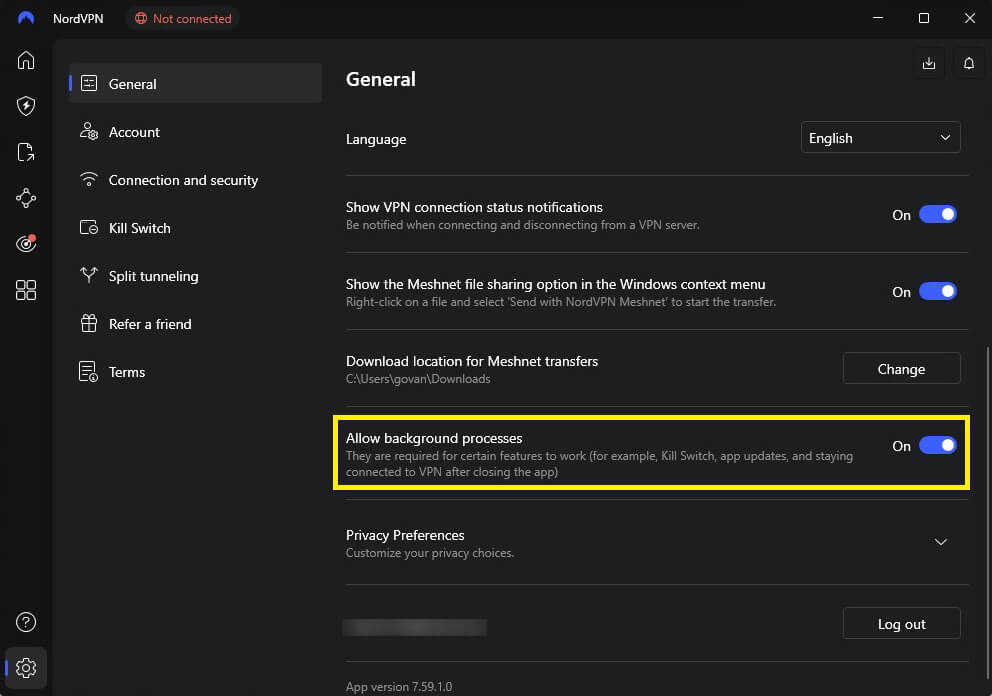Click the Connection wifi icon

89,180
